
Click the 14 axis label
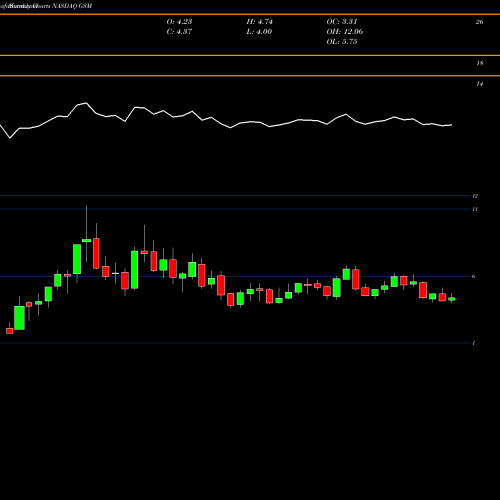tap(479, 84)
